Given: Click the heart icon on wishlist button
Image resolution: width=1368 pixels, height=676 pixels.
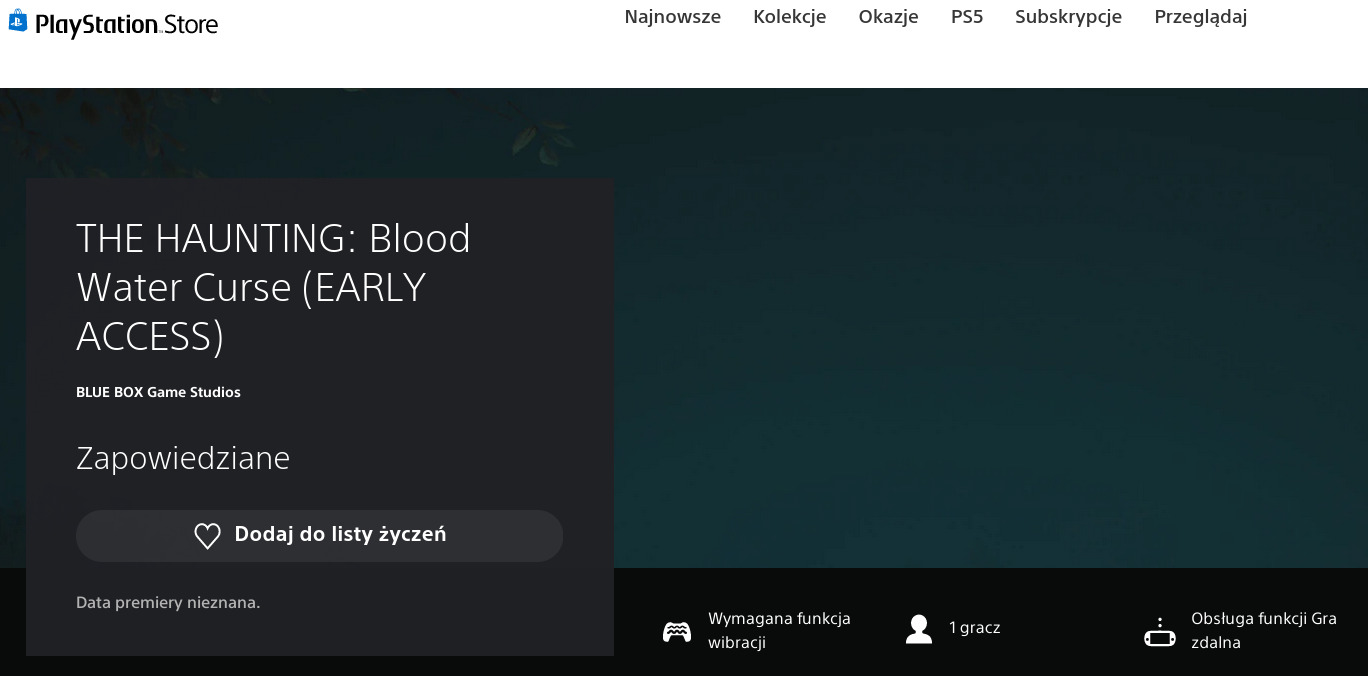Looking at the screenshot, I should point(207,536).
